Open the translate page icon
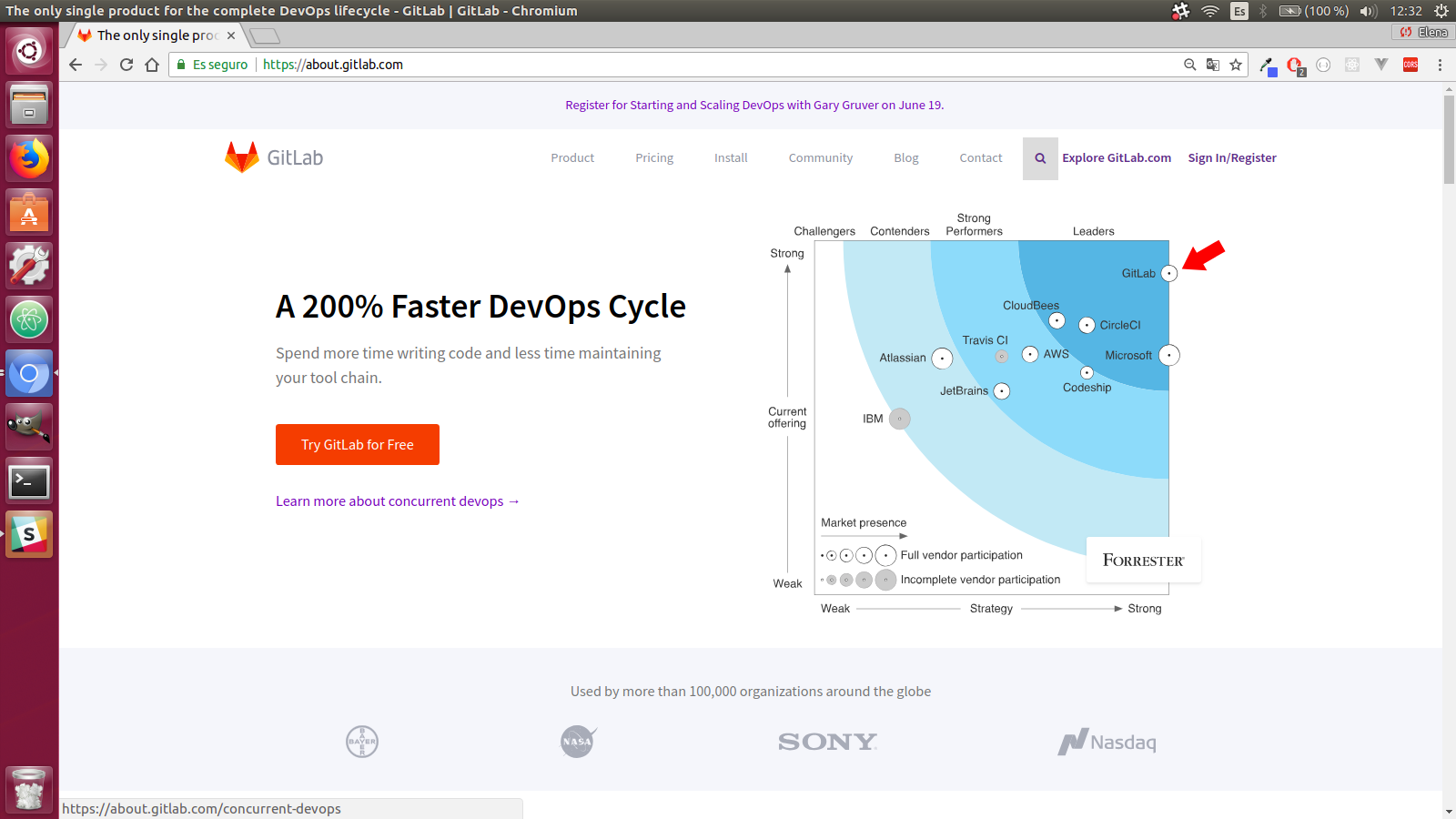Screen dimensions: 1456x819 pyautogui.click(x=1212, y=65)
